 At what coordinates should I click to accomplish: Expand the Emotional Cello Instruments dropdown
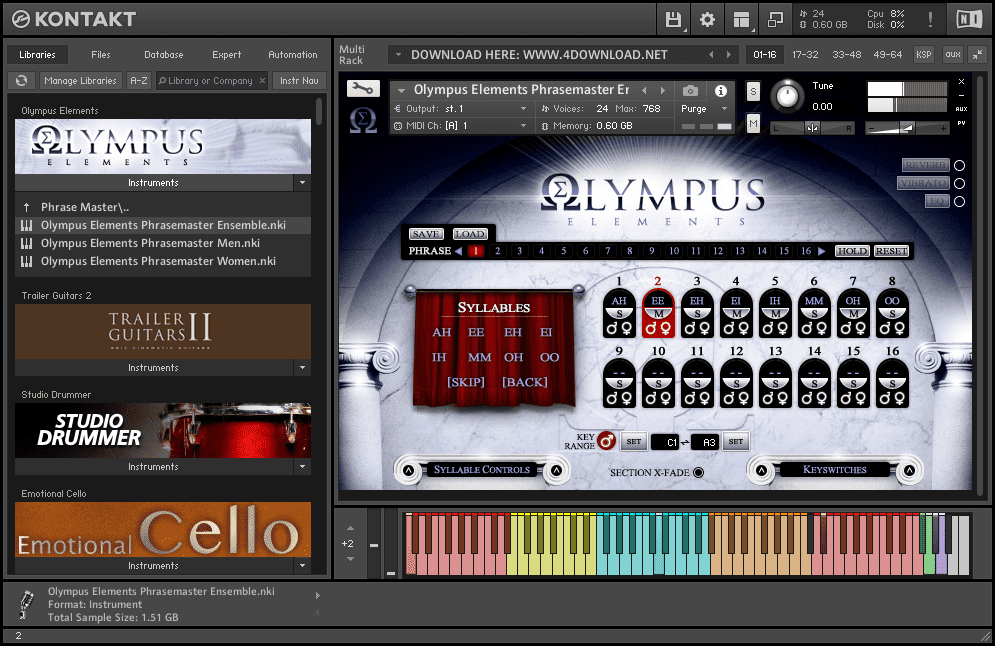302,565
